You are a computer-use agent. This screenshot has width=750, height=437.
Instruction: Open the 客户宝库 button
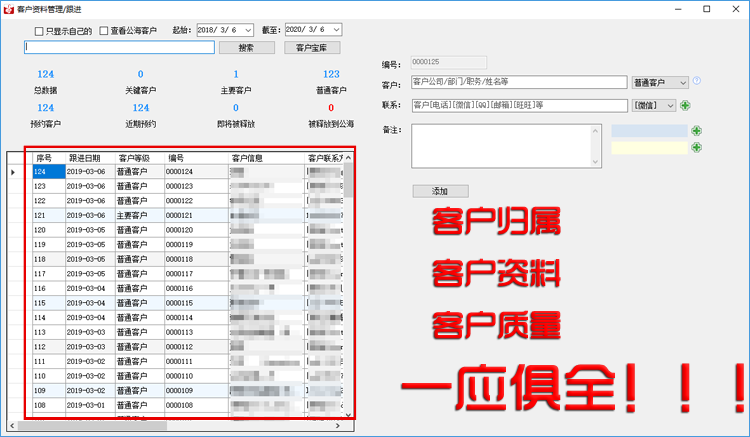click(312, 47)
